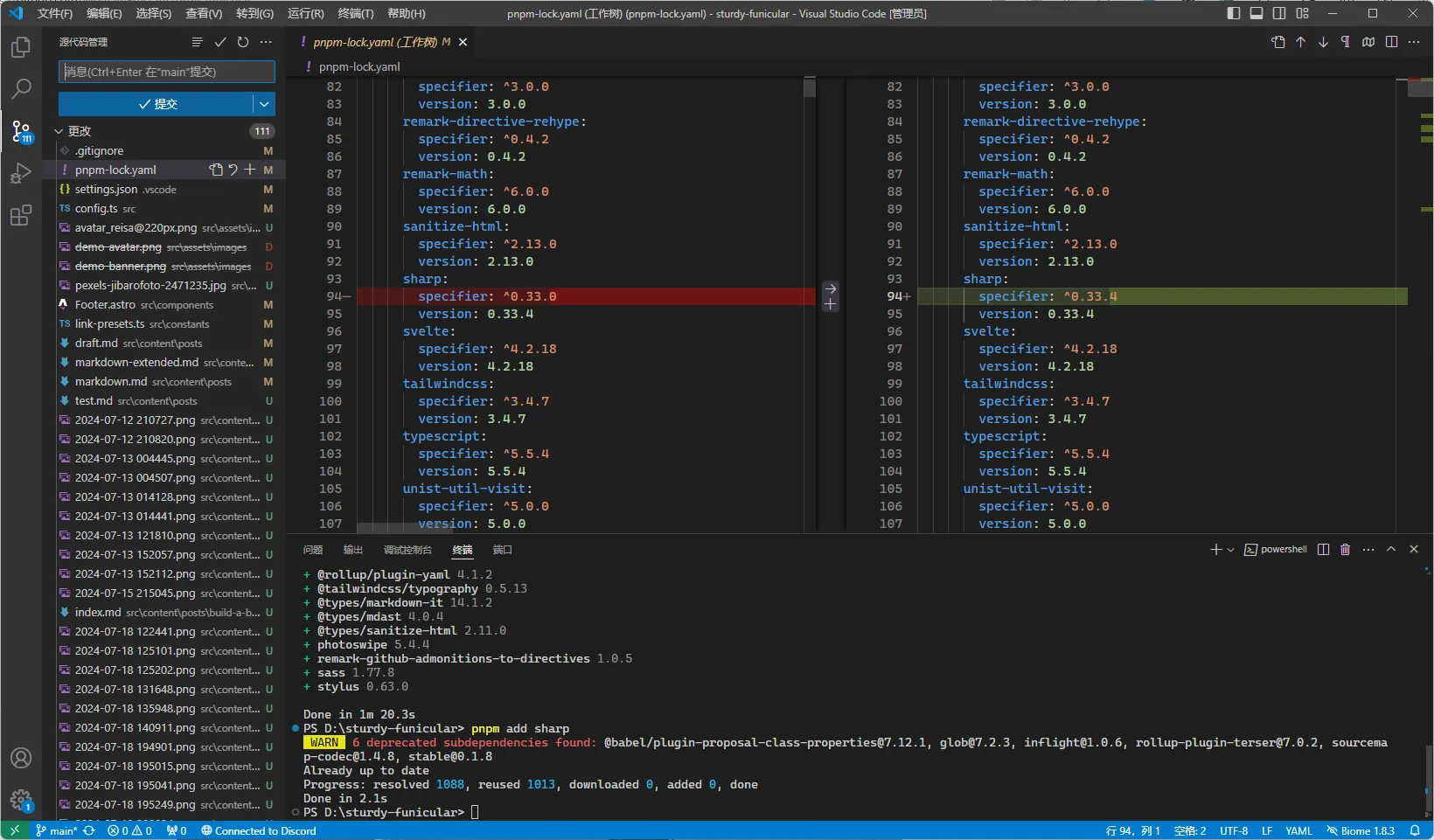Open the Search view in activity bar
Image resolution: width=1434 pixels, height=840 pixels.
click(21, 88)
